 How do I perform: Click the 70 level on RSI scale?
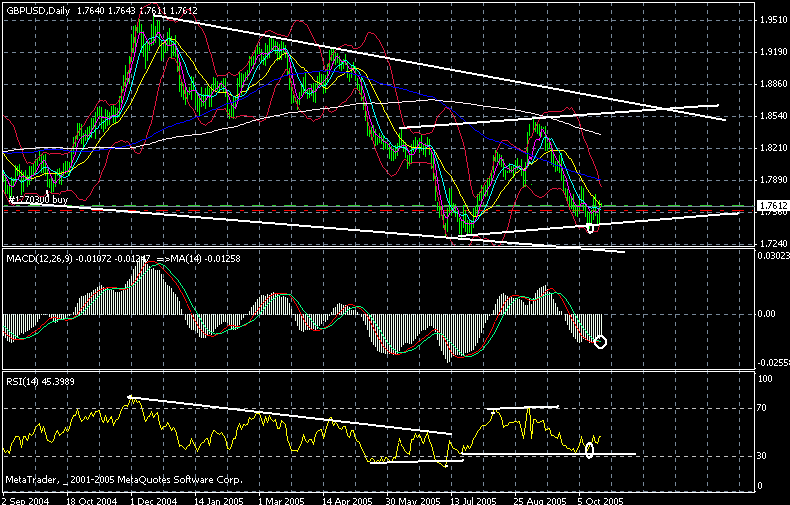[762, 408]
